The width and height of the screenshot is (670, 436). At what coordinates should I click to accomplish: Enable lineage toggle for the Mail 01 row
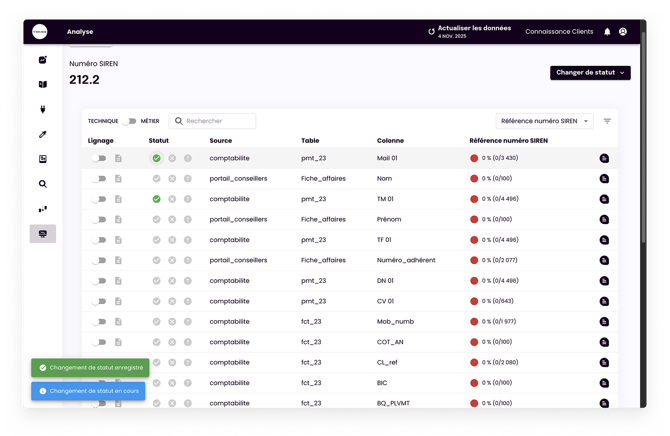(x=99, y=158)
